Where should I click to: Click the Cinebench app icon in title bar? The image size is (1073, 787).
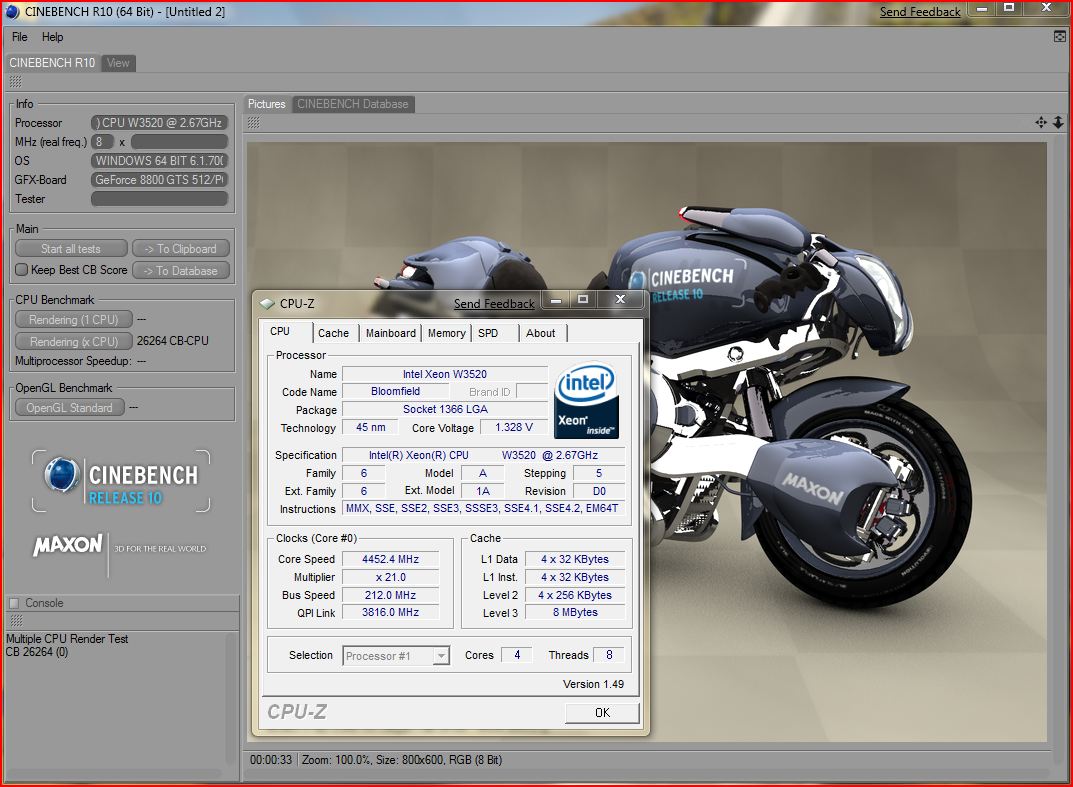click(x=12, y=12)
